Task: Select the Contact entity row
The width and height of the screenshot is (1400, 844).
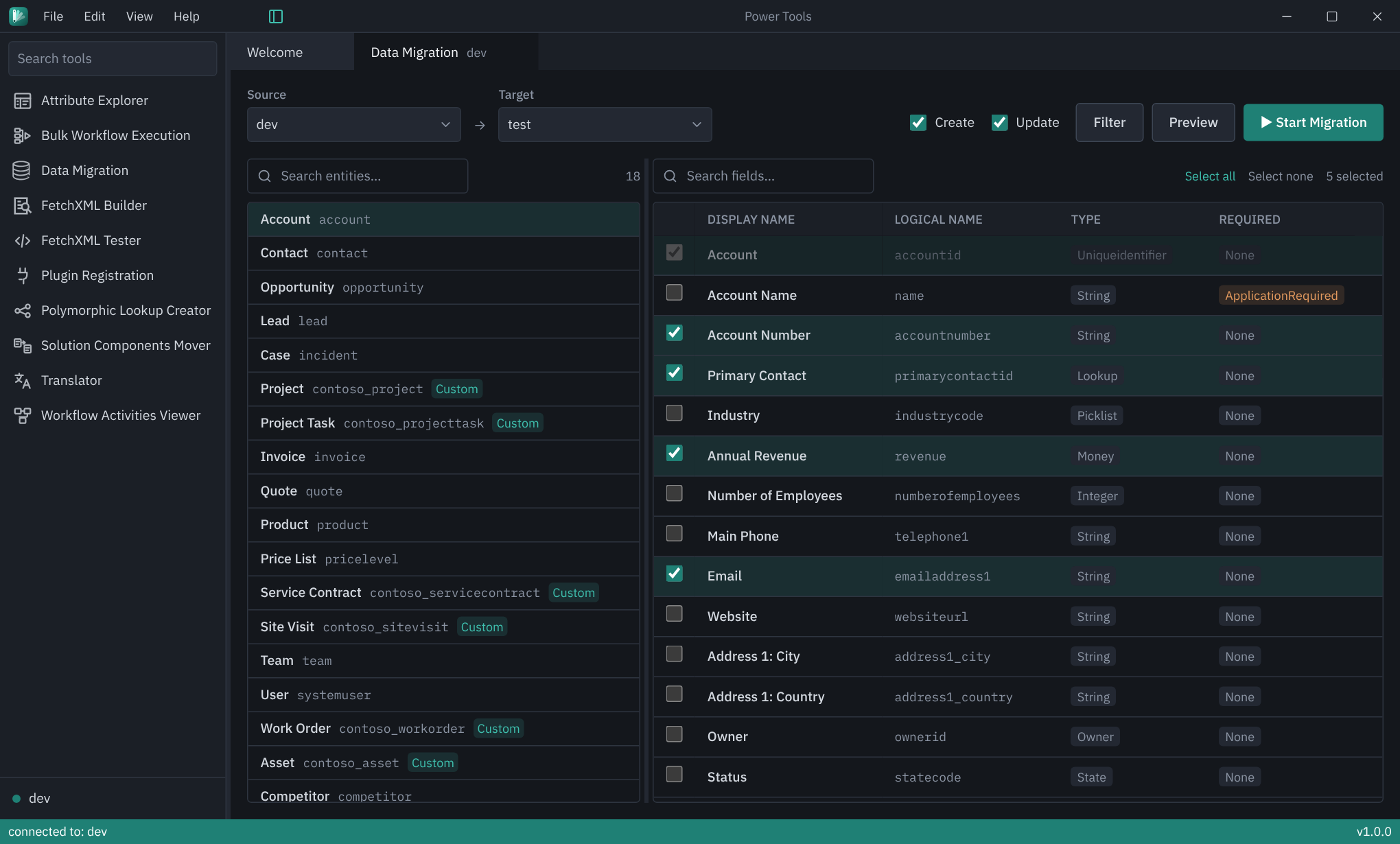Action: point(443,253)
